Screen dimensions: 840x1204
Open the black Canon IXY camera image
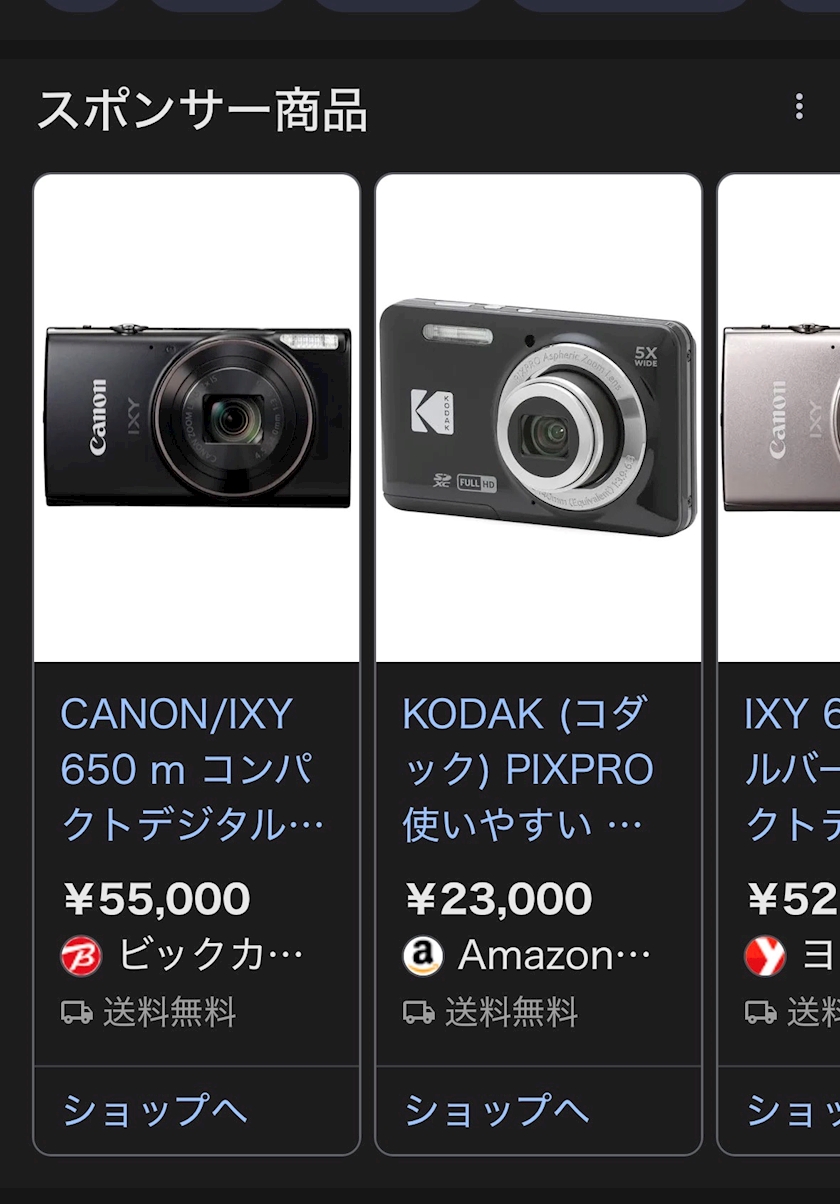pyautogui.click(x=197, y=418)
